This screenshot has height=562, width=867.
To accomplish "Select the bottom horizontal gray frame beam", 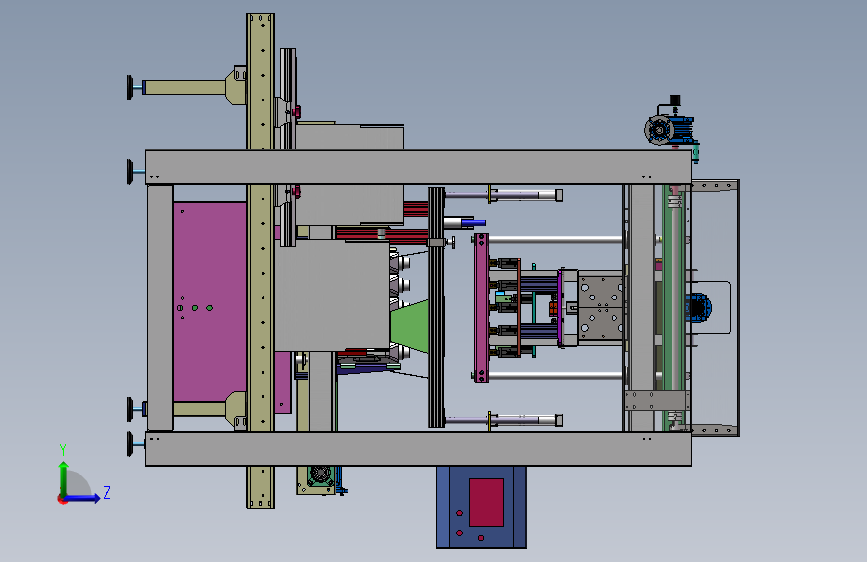I will 418,449.
